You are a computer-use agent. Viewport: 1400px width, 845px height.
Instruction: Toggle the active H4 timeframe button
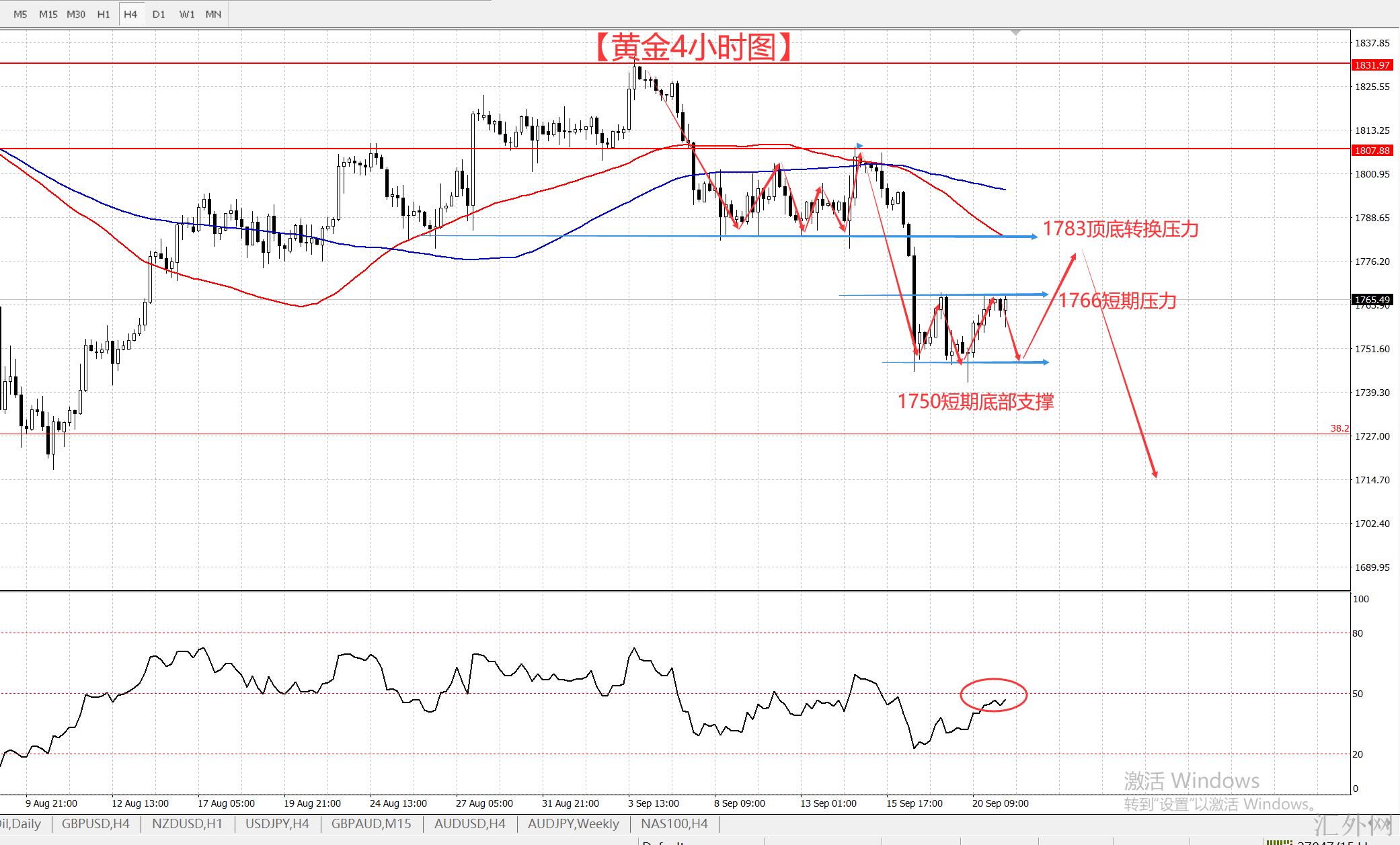tap(130, 14)
